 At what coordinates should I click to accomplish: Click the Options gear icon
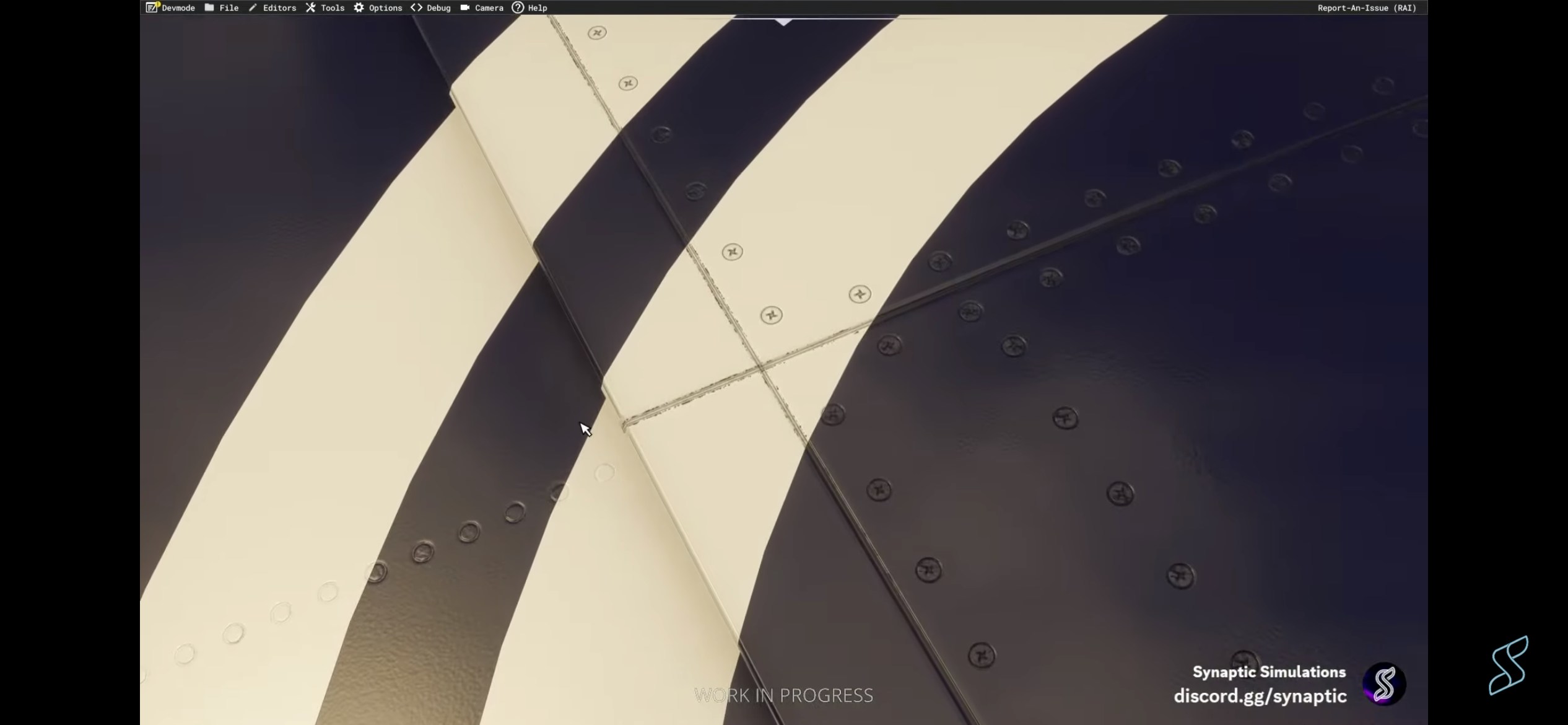tap(359, 7)
